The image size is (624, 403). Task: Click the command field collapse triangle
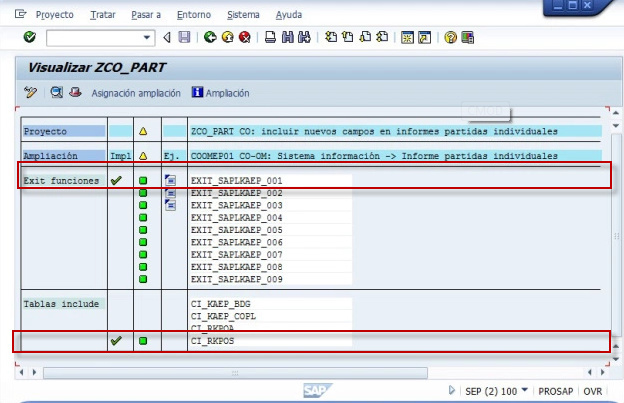[167, 38]
